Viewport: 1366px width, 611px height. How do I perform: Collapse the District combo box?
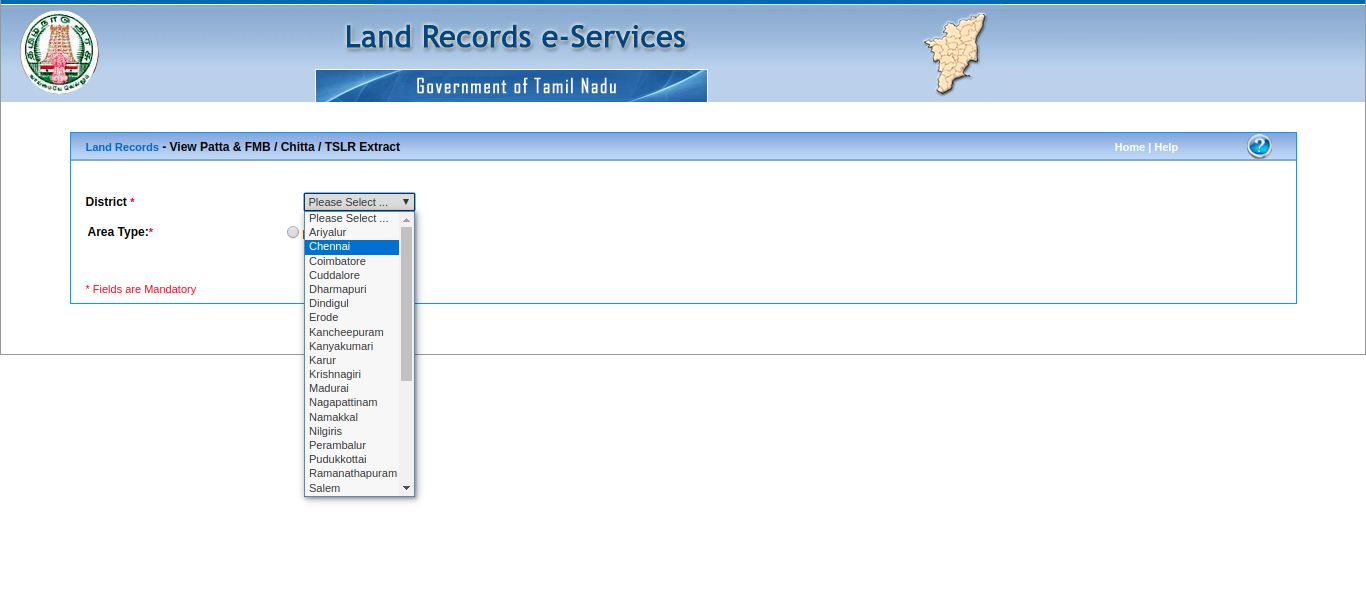click(x=359, y=202)
